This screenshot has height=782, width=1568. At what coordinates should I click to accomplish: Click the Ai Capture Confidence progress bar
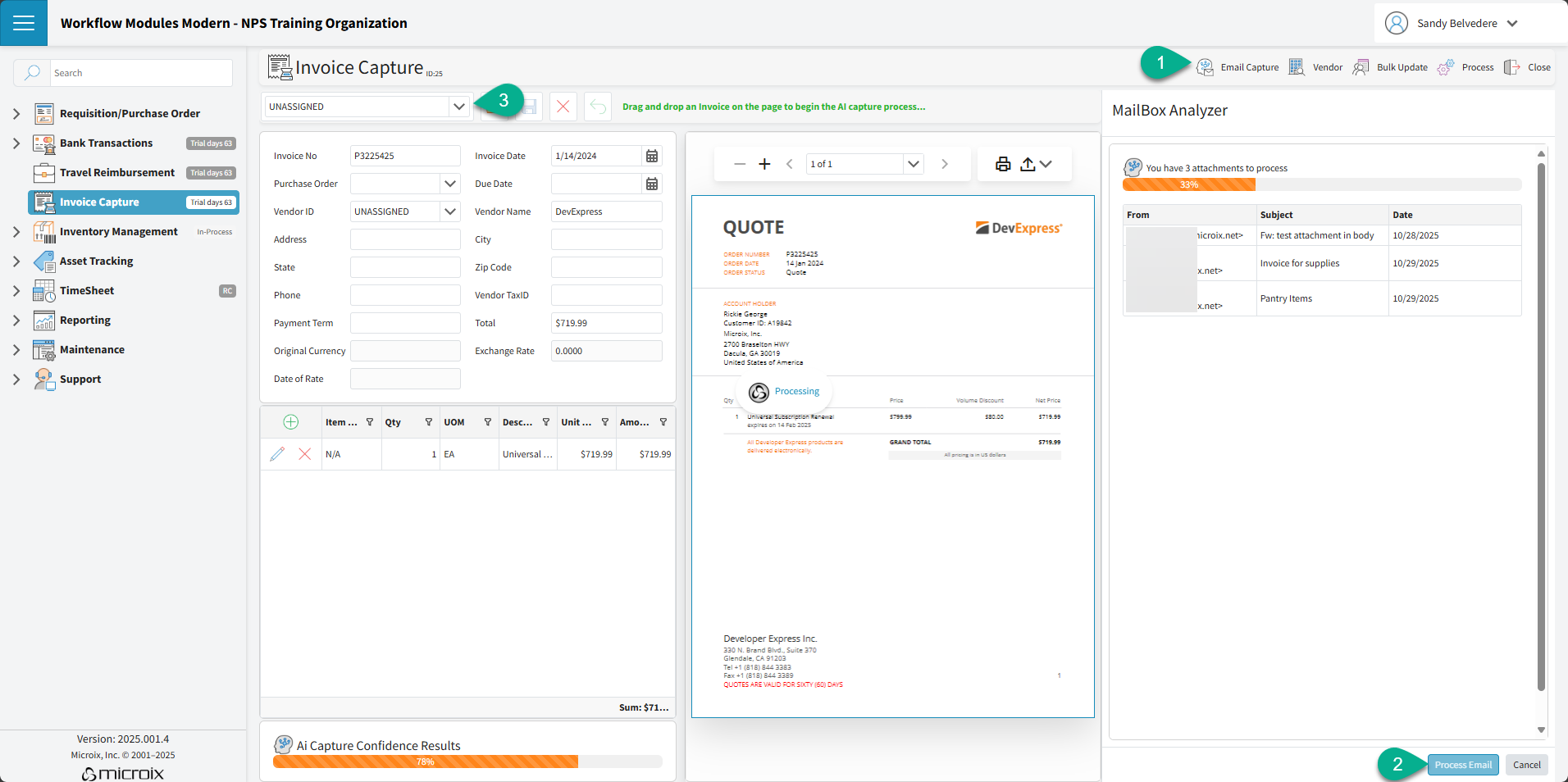(x=467, y=762)
